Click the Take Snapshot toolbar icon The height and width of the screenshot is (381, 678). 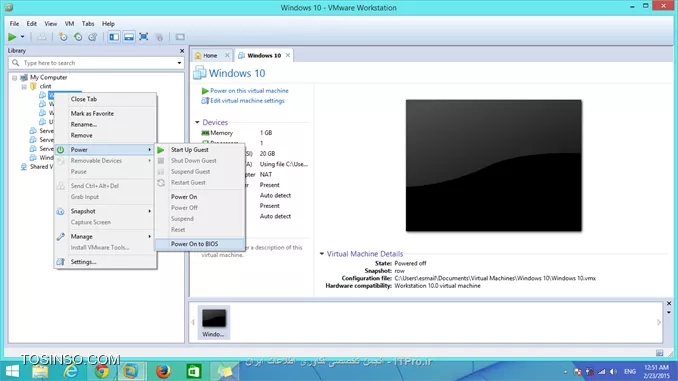pos(63,37)
